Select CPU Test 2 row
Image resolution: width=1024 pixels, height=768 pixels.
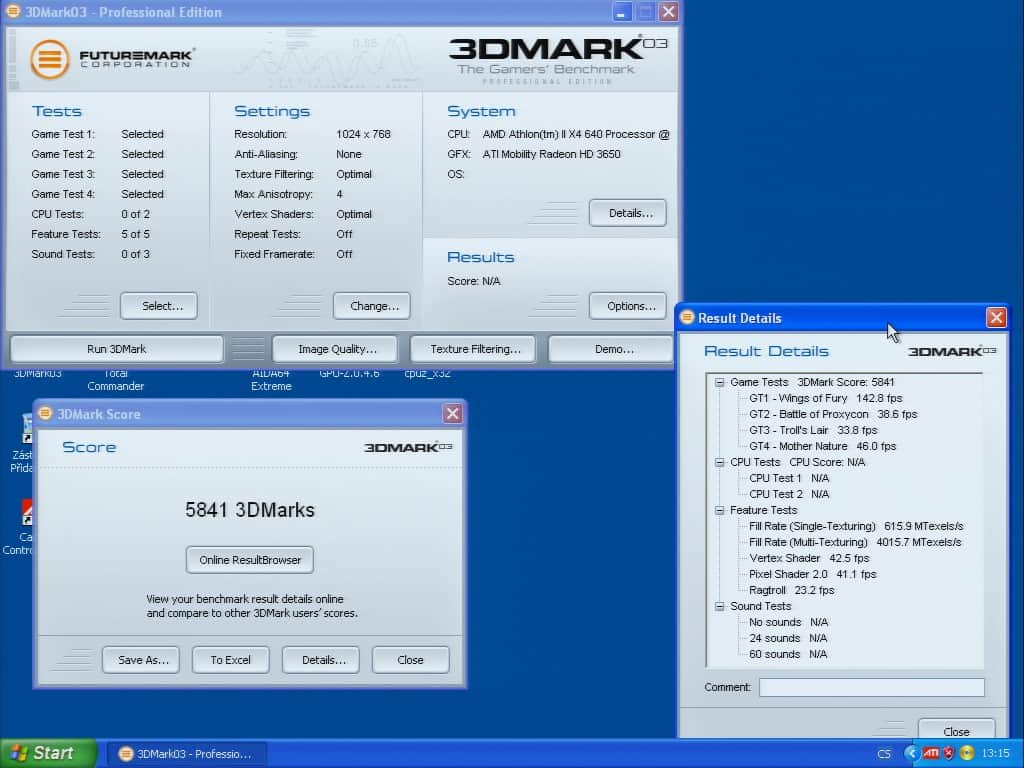point(789,494)
